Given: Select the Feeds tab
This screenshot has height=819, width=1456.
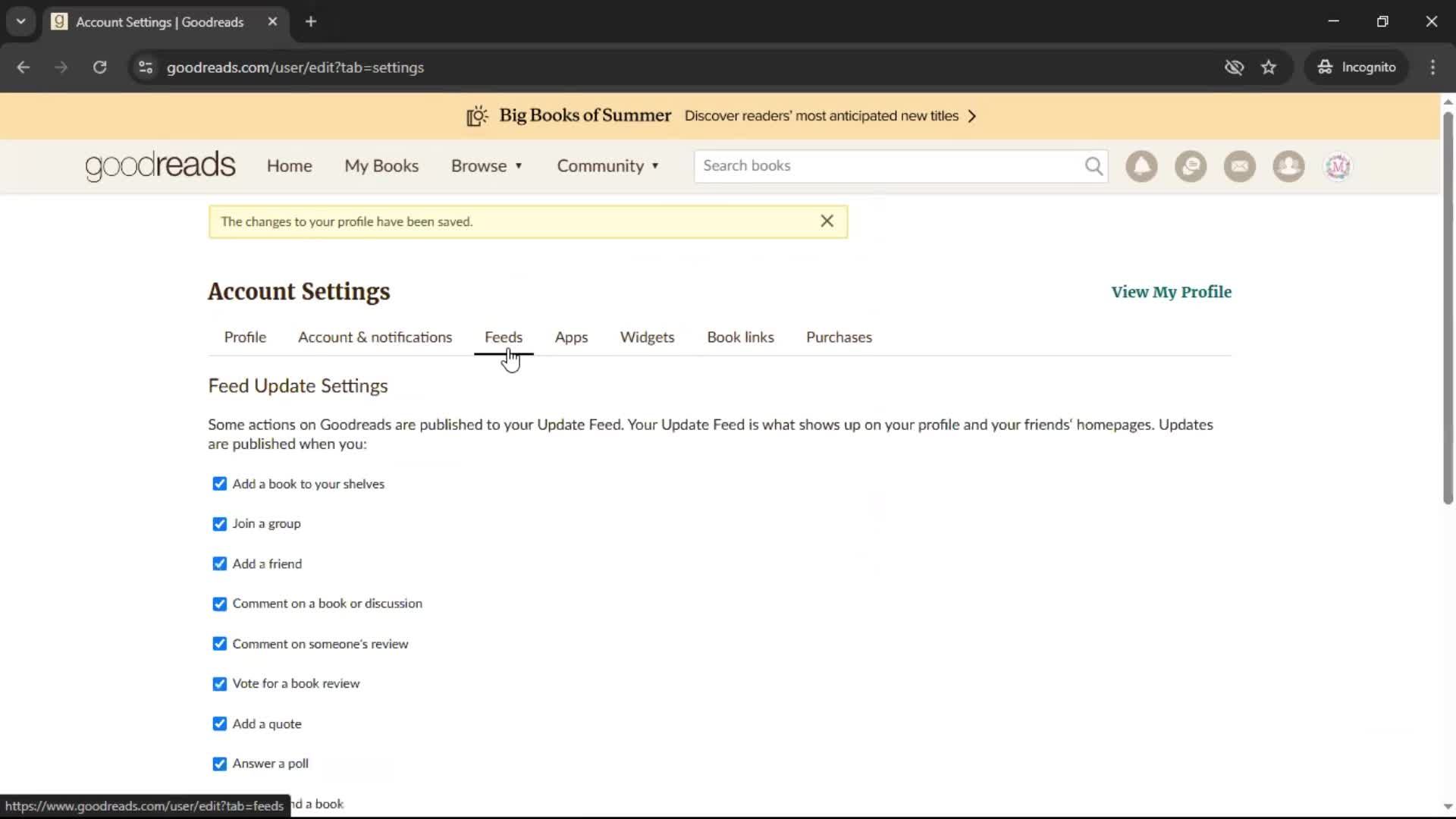Looking at the screenshot, I should pos(504,337).
